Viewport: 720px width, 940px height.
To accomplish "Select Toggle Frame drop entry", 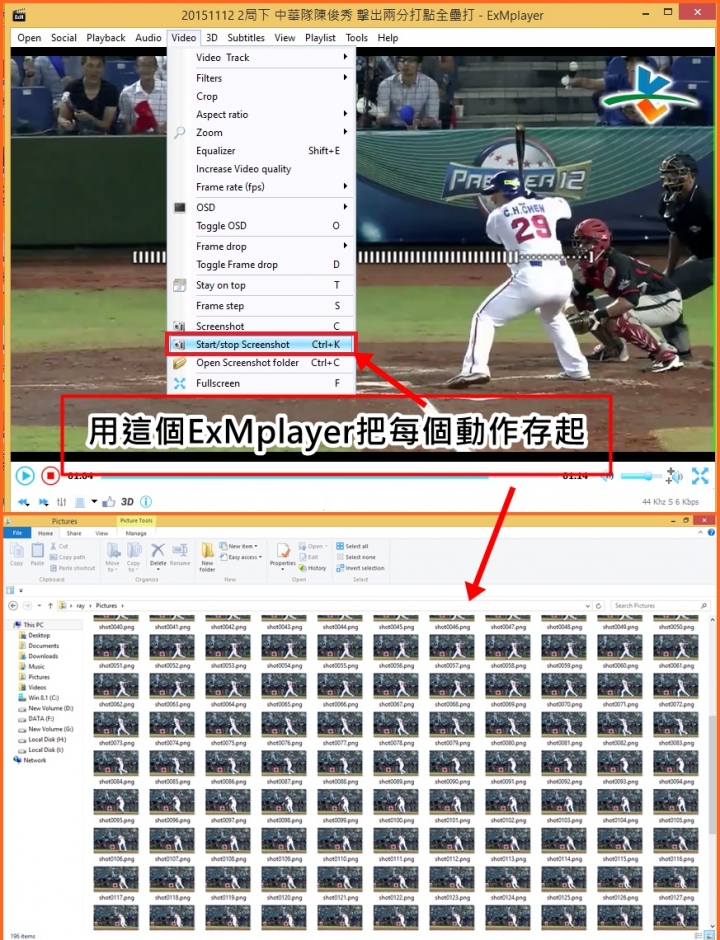I will coord(261,265).
